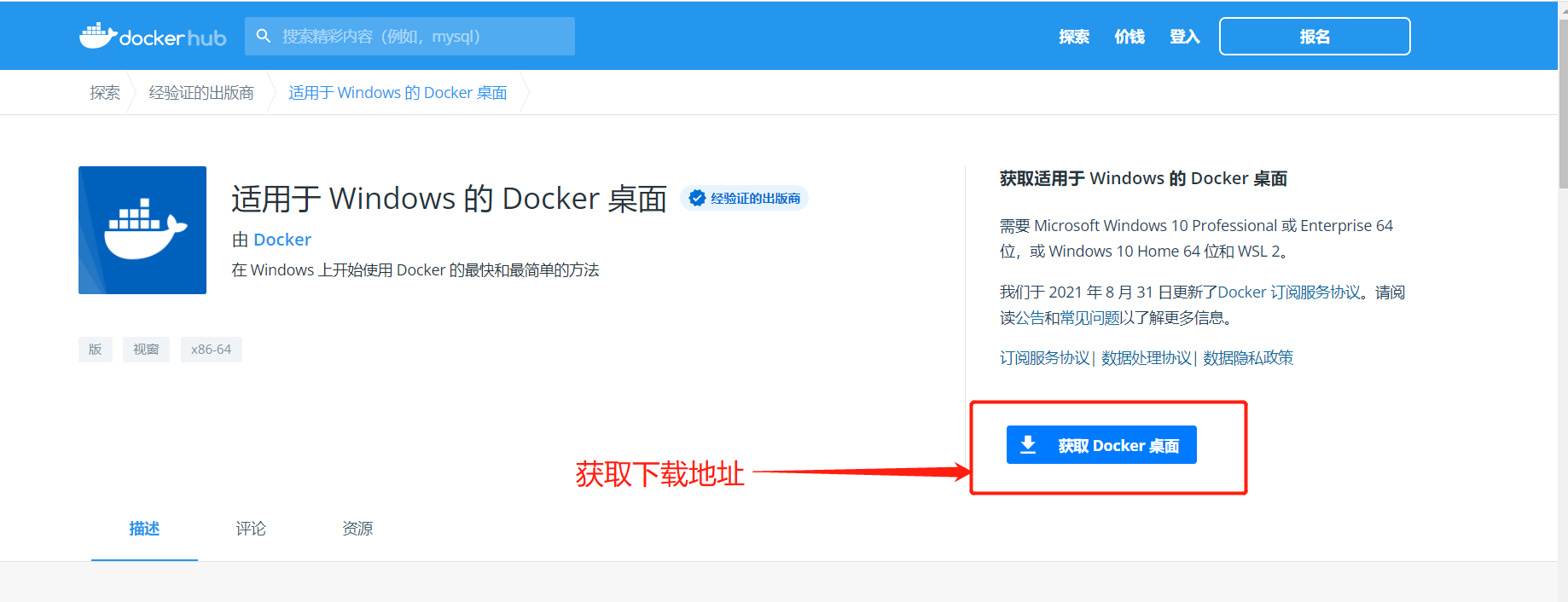
Task: Switch to the 评论 tab
Action: (x=251, y=529)
